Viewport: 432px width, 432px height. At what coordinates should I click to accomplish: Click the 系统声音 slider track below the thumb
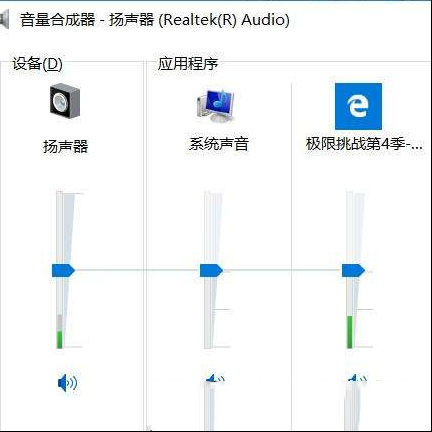(208, 313)
